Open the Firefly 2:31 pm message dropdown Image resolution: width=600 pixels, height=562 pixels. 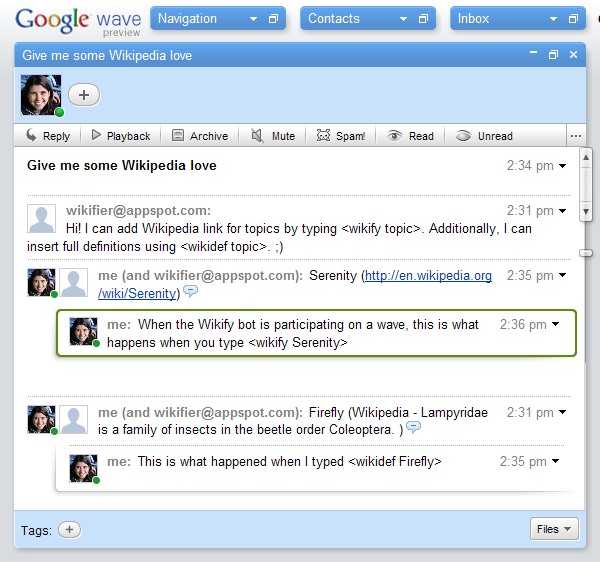tap(562, 412)
